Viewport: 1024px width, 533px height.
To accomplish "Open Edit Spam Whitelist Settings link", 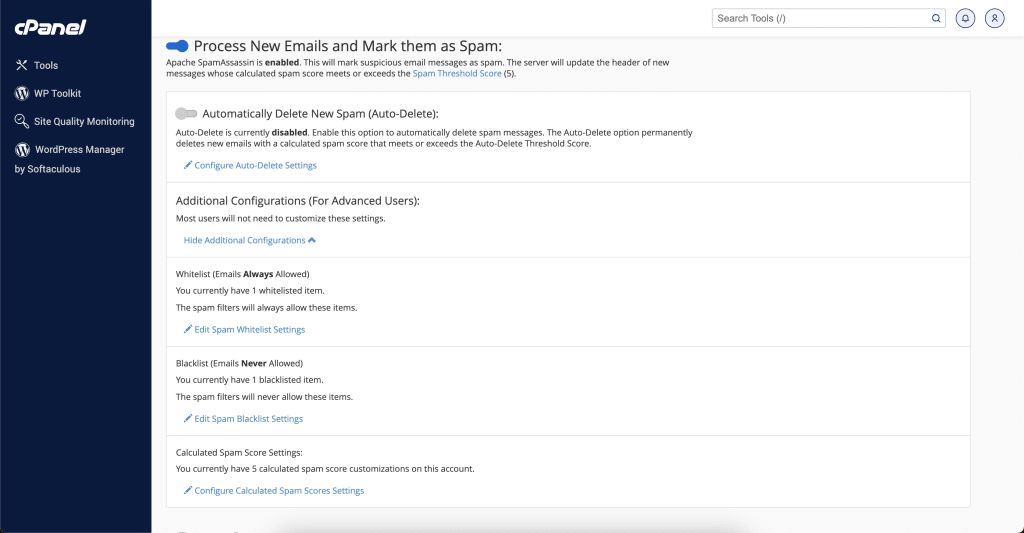I will tap(249, 329).
